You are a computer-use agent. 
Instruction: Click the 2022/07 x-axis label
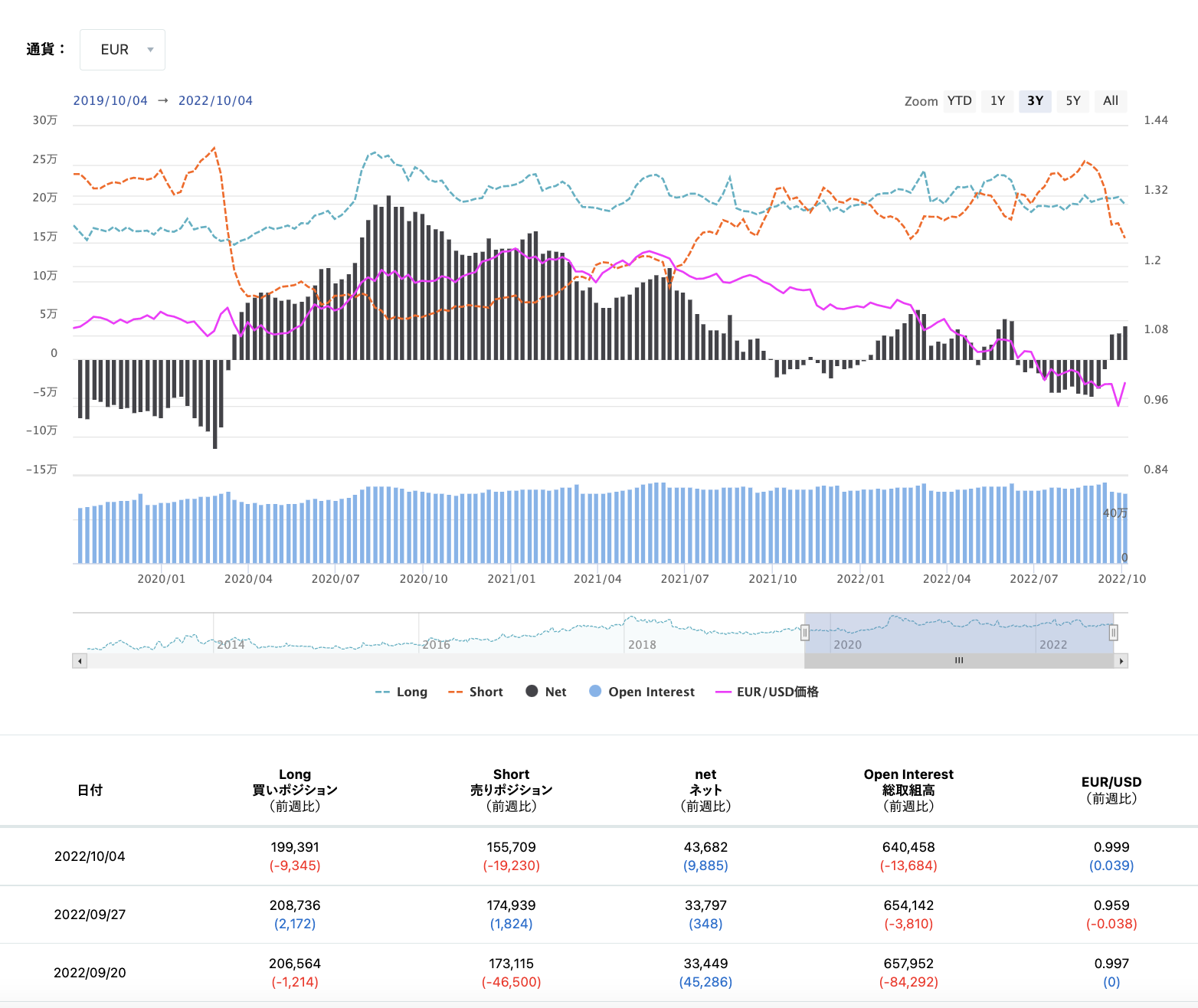pyautogui.click(x=1034, y=579)
